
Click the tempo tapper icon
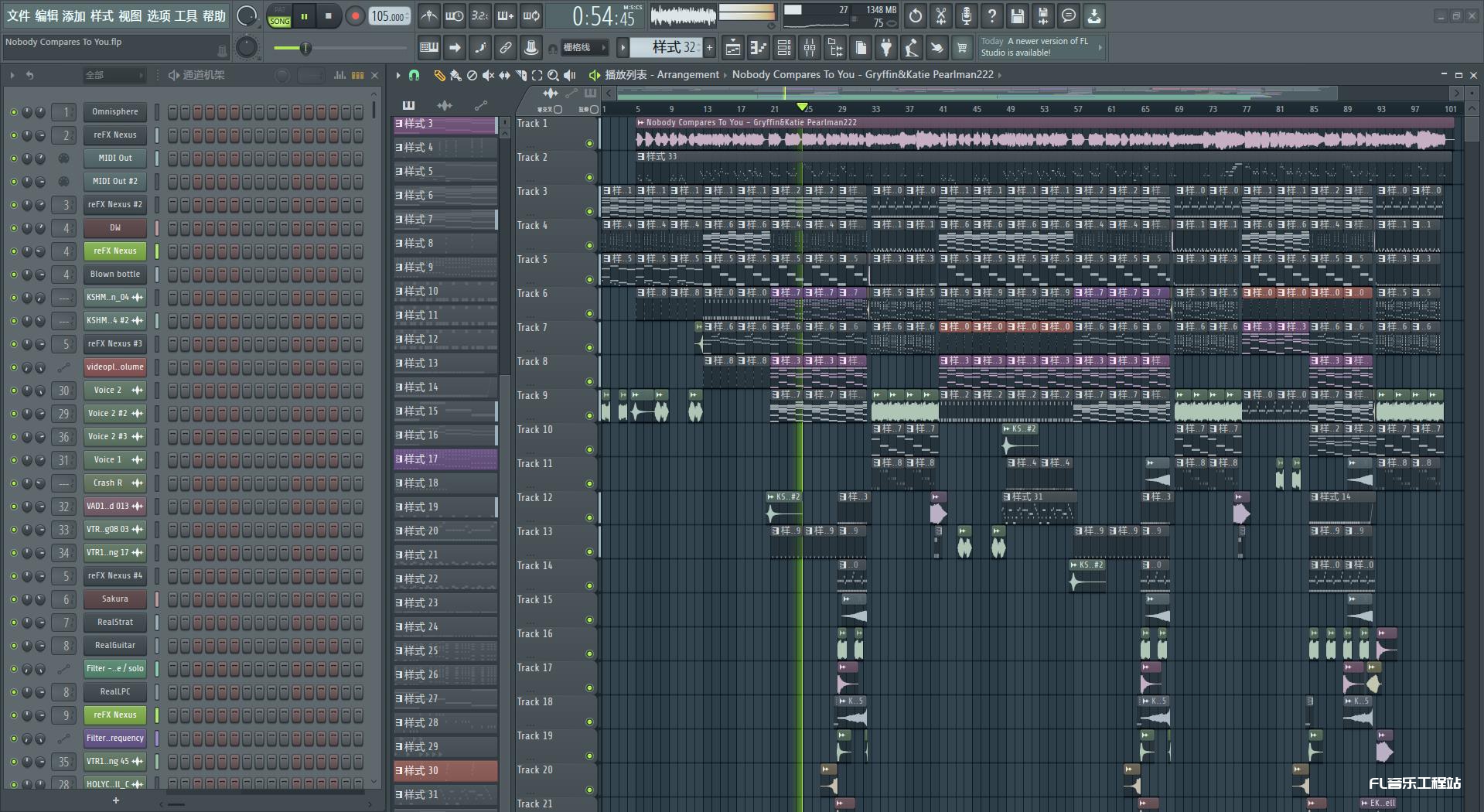pyautogui.click(x=912, y=48)
